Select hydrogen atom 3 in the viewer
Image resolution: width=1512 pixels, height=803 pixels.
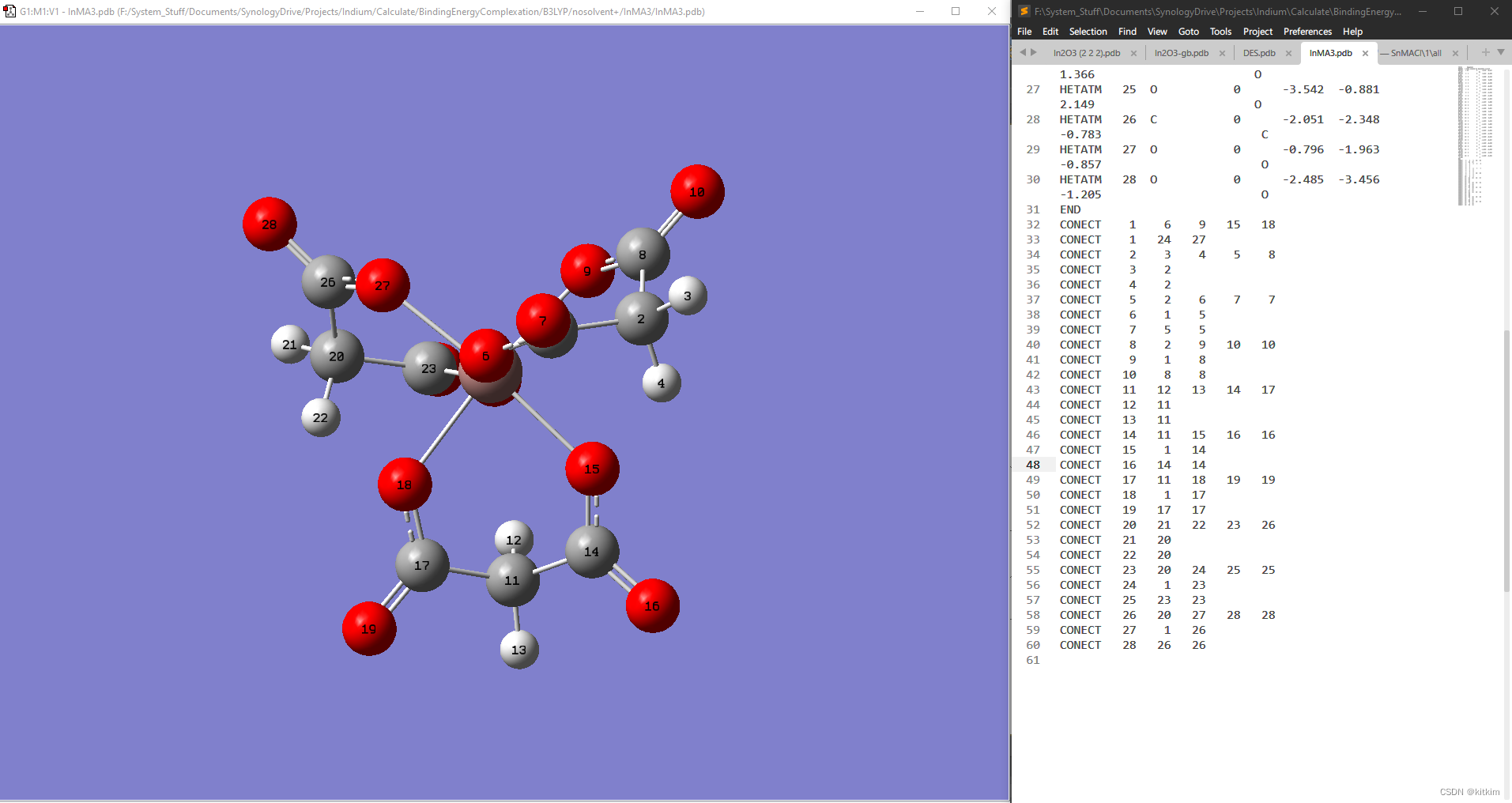[688, 296]
